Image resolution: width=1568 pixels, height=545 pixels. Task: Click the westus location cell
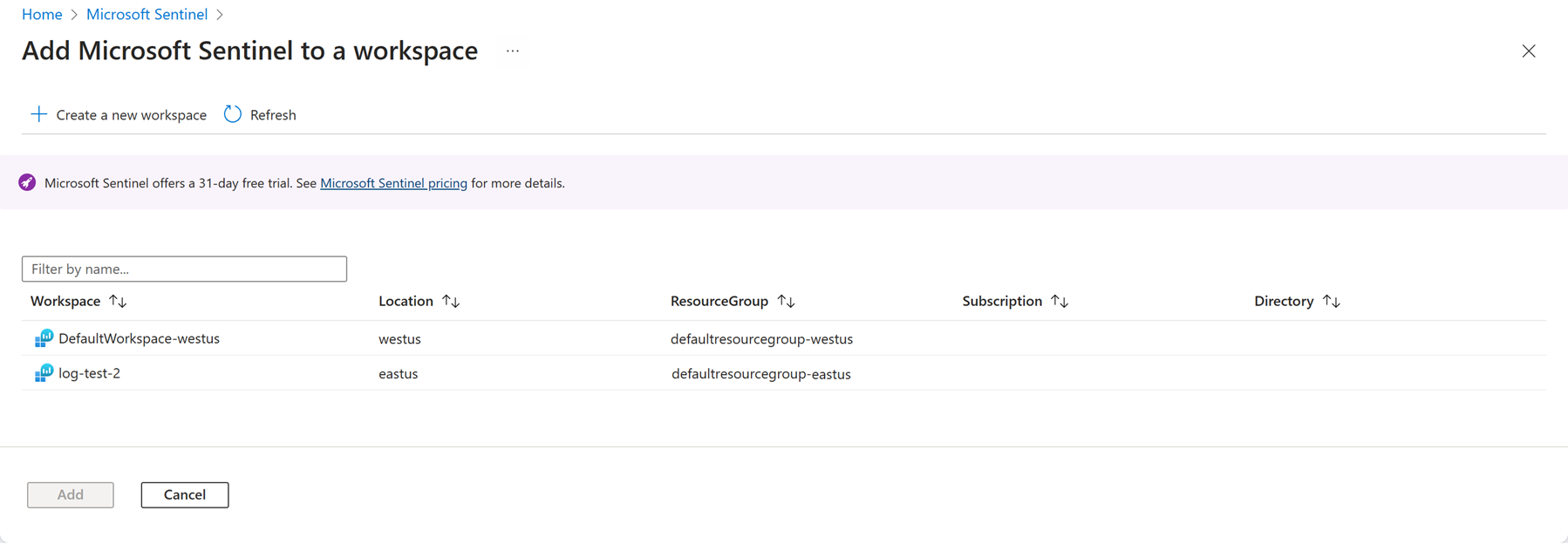pyautogui.click(x=399, y=339)
